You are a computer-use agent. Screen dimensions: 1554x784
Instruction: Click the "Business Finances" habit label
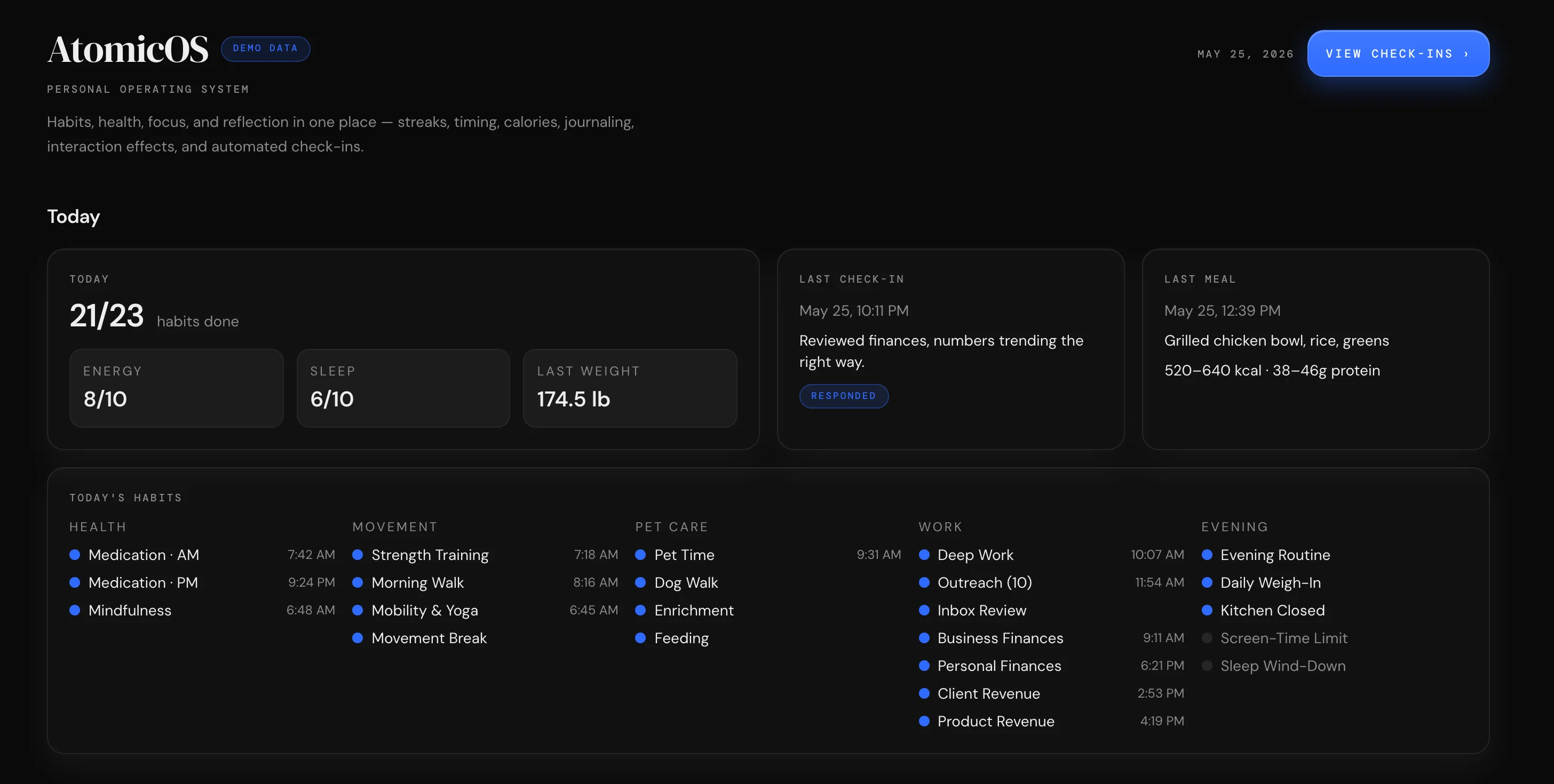pyautogui.click(x=1000, y=638)
